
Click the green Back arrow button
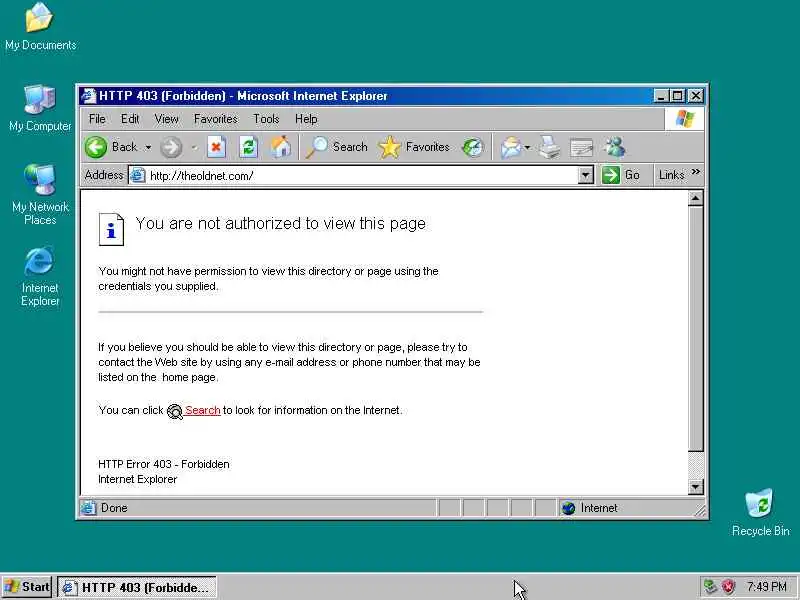coord(96,147)
